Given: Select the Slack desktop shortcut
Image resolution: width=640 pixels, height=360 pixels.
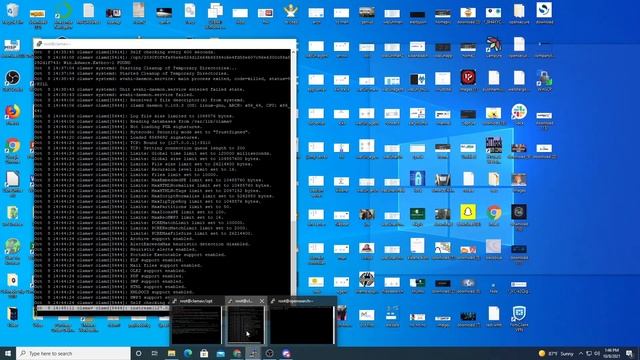Looking at the screenshot, I should pyautogui.click(x=519, y=113).
